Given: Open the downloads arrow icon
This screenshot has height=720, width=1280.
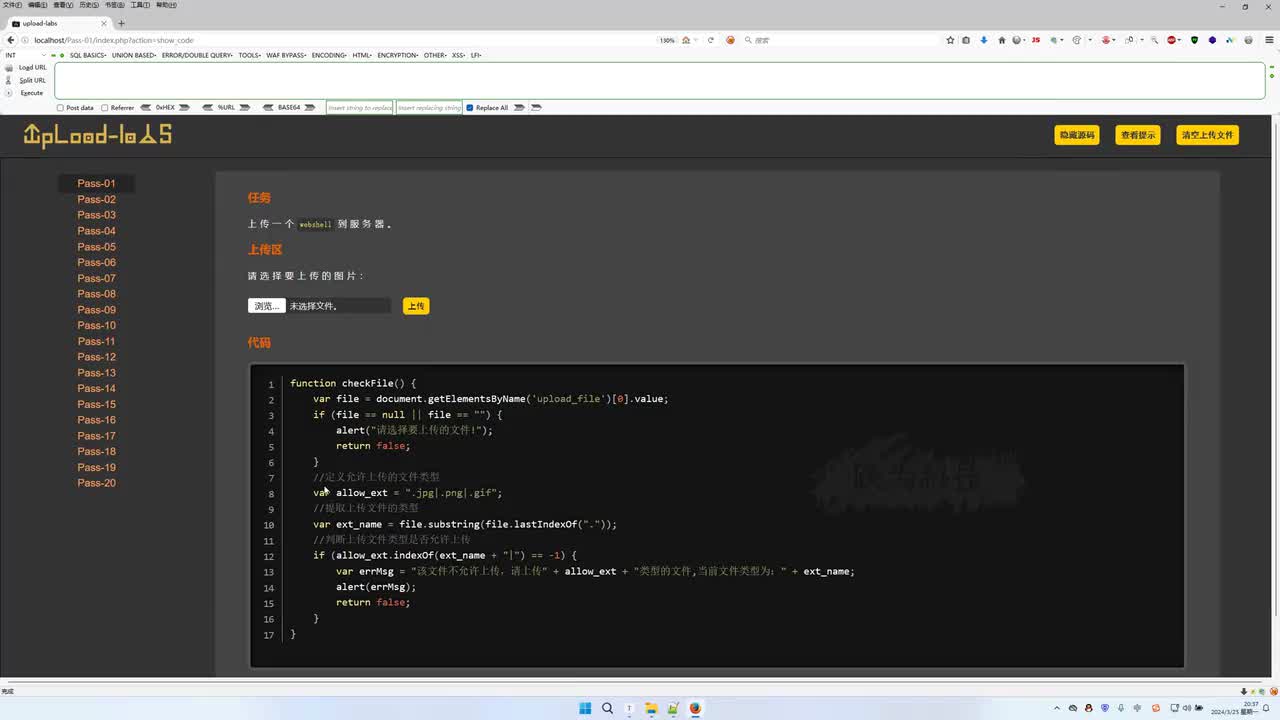Looking at the screenshot, I should coord(983,40).
